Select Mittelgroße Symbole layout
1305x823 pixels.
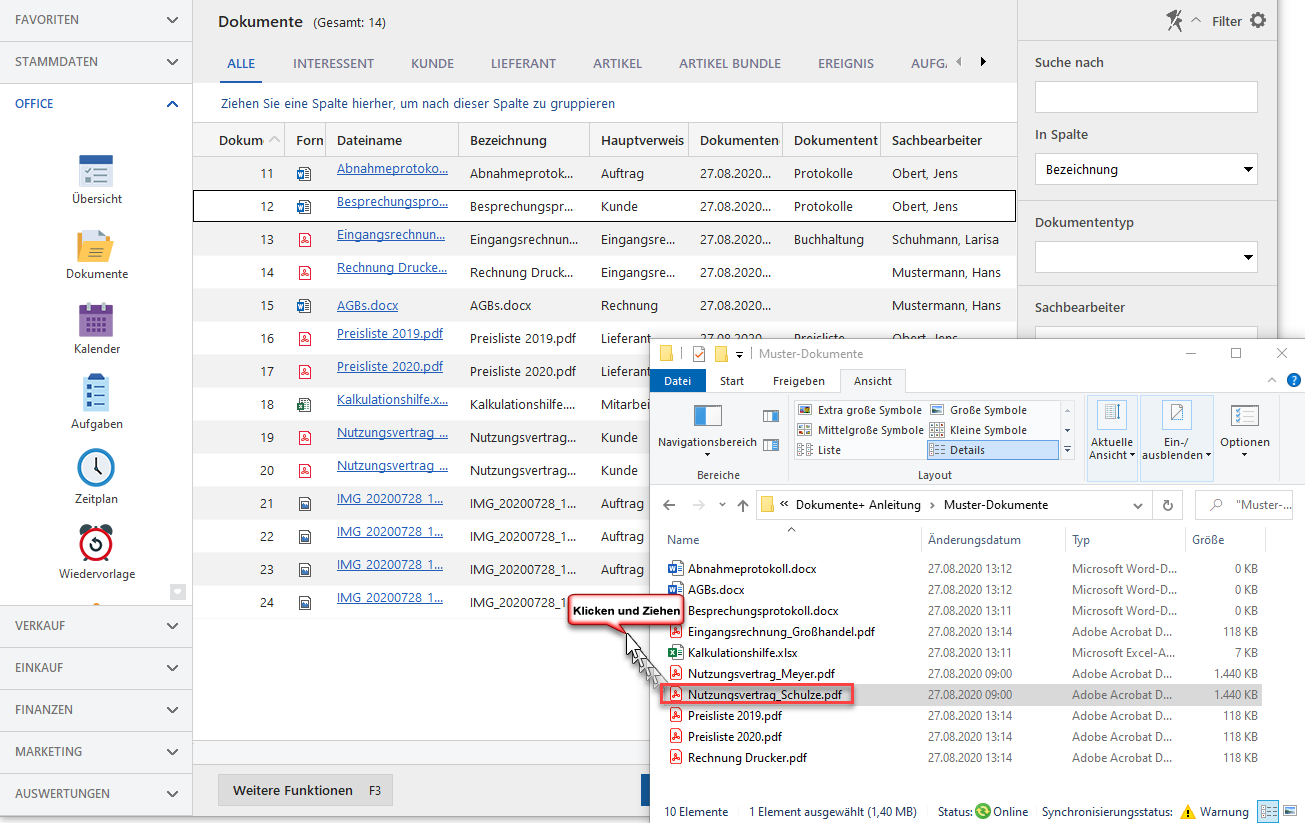[x=860, y=430]
